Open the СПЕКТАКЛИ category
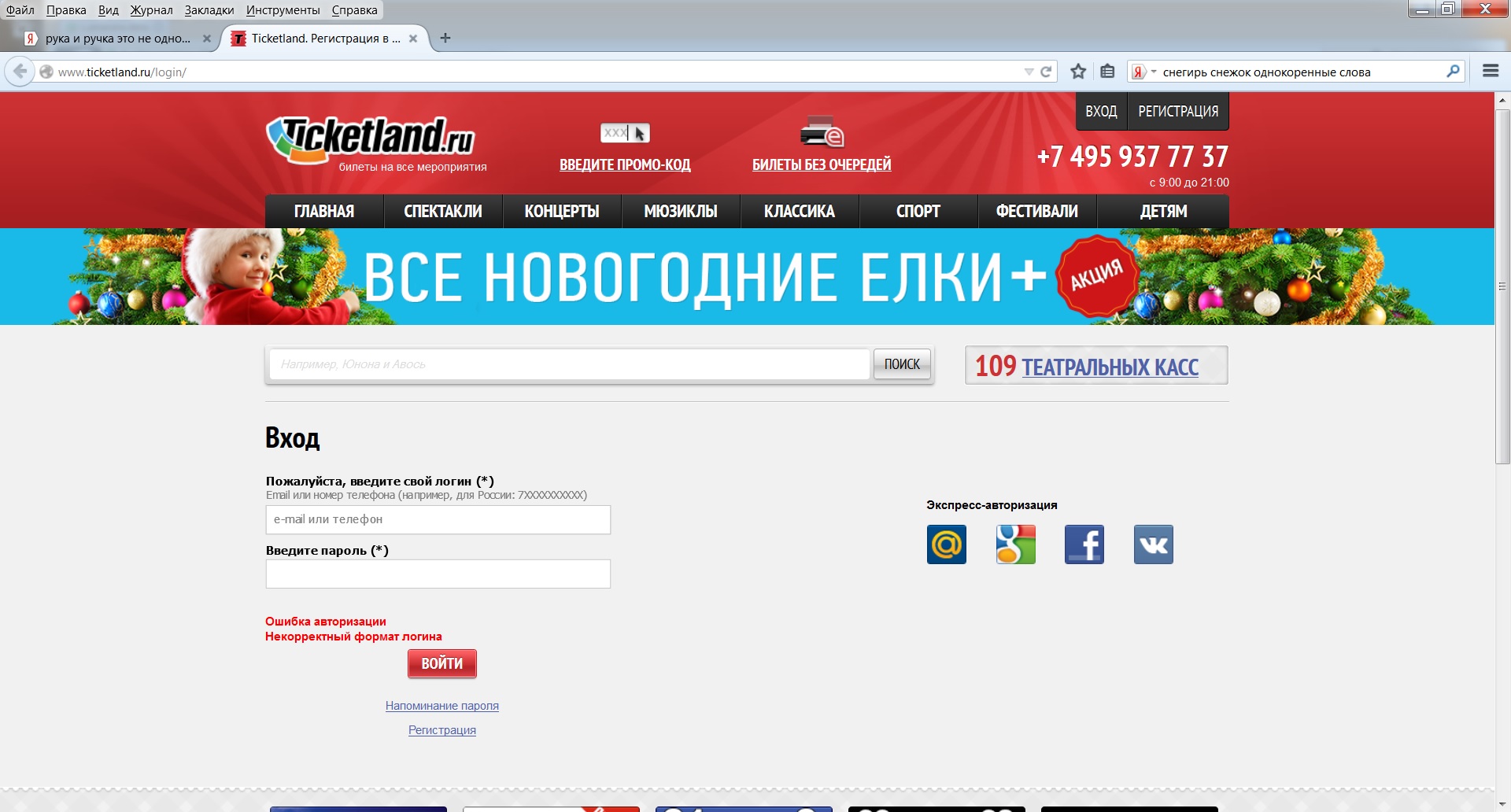Viewport: 1511px width, 812px height. click(443, 211)
